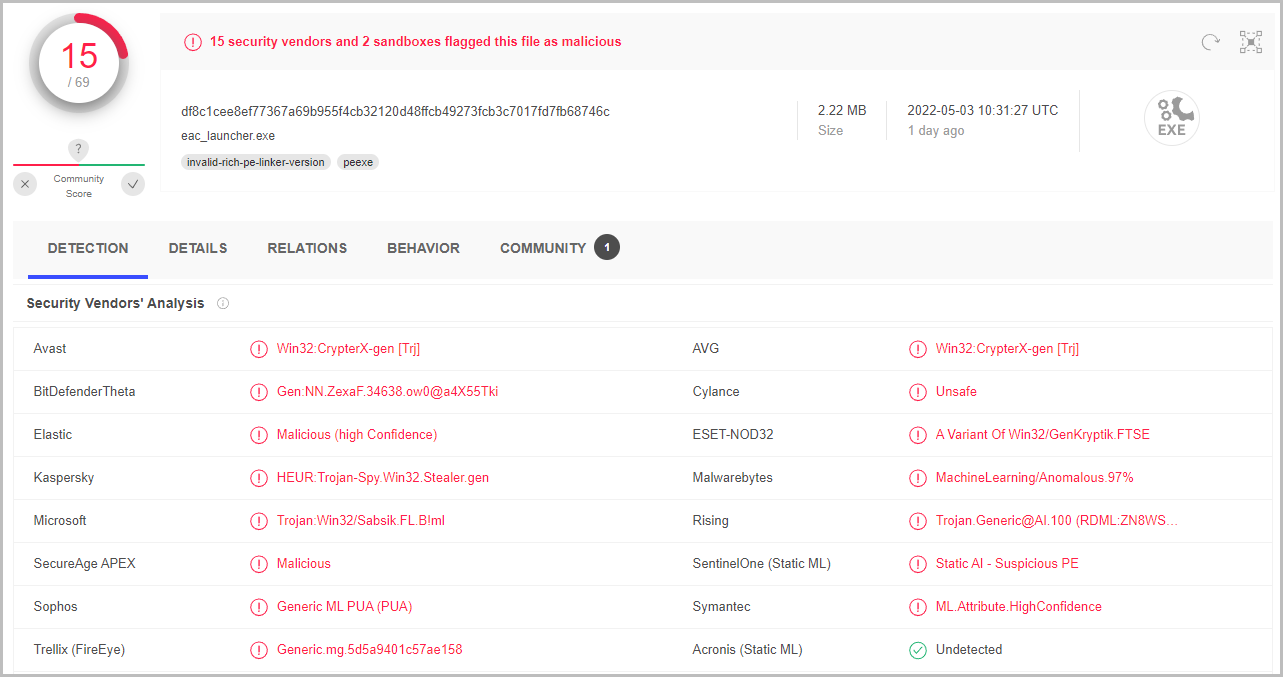Click Gen:NN.ZexaF.34638 detection text
1283x677 pixels.
pos(387,392)
